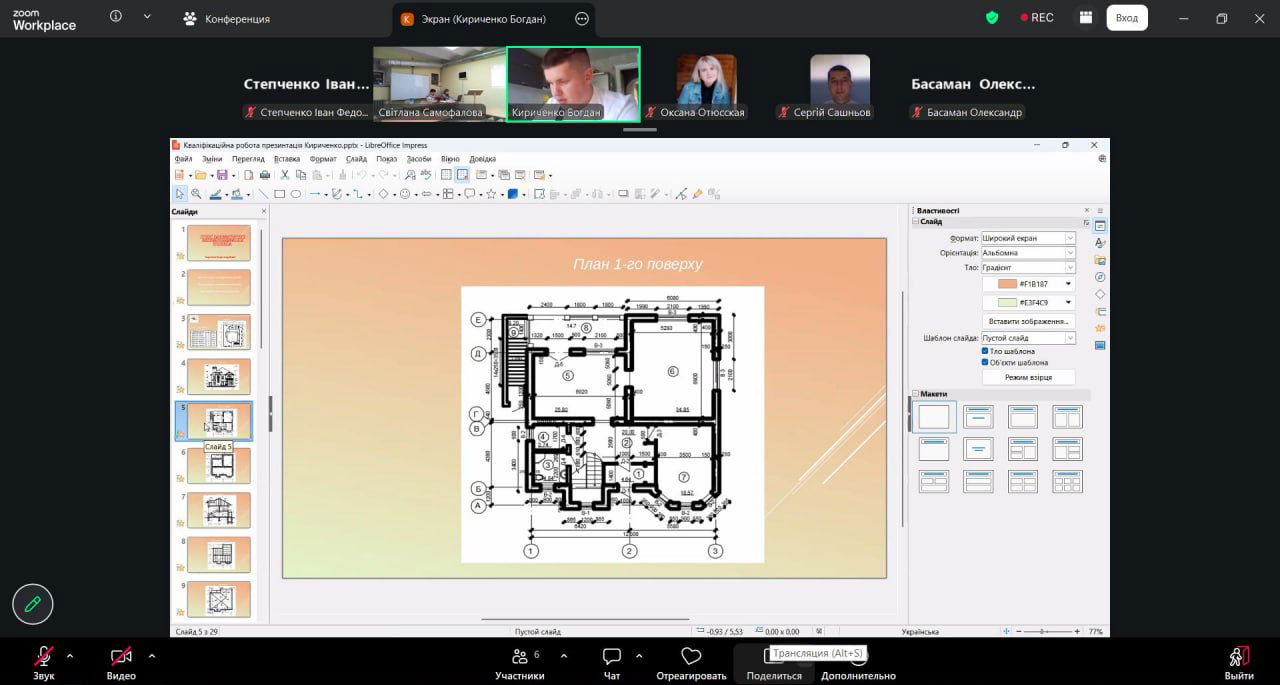Open first gradient color #F1B187 picker
Viewport: 1280px width, 685px height.
click(x=1028, y=284)
